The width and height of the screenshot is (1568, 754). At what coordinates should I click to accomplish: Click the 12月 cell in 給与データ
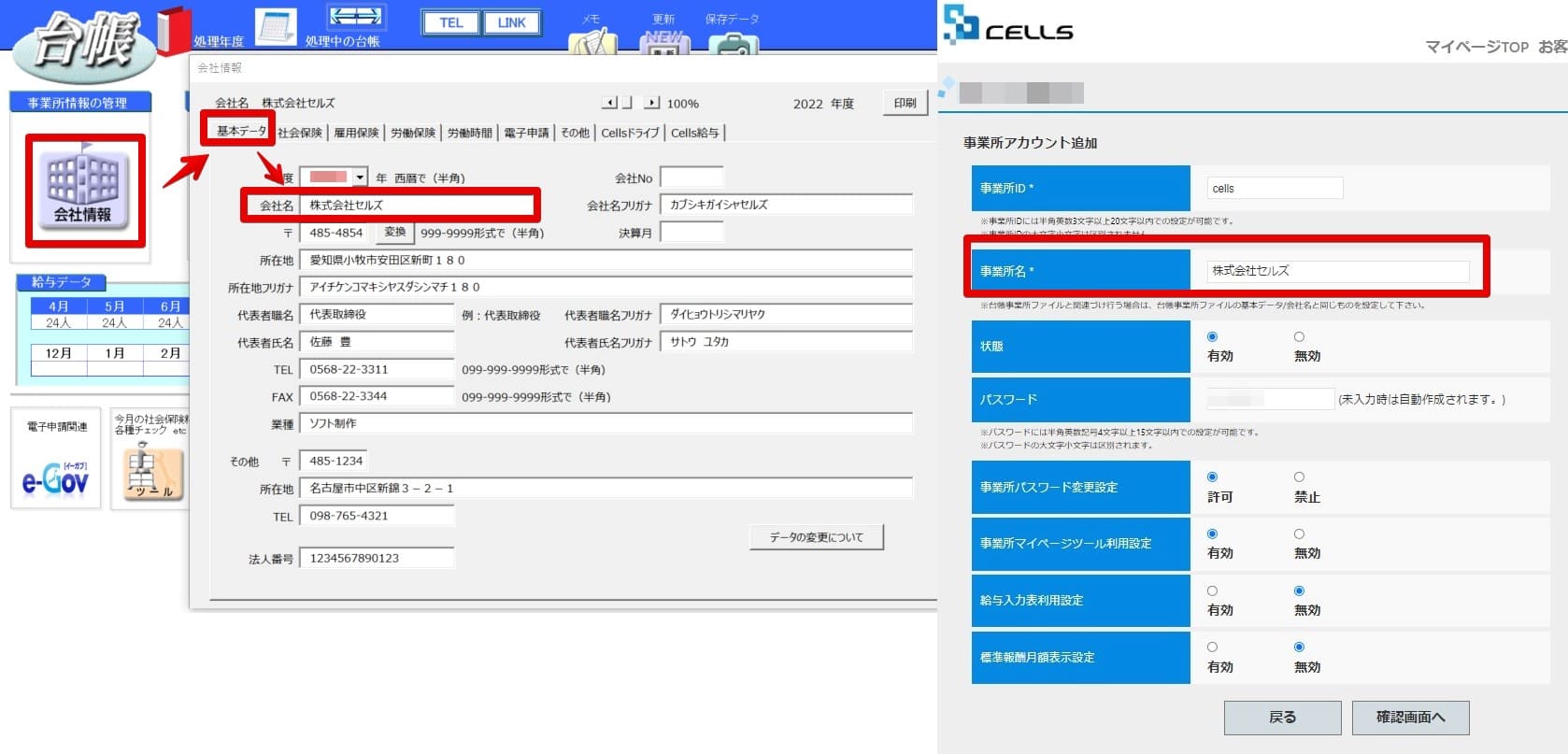pos(58,353)
